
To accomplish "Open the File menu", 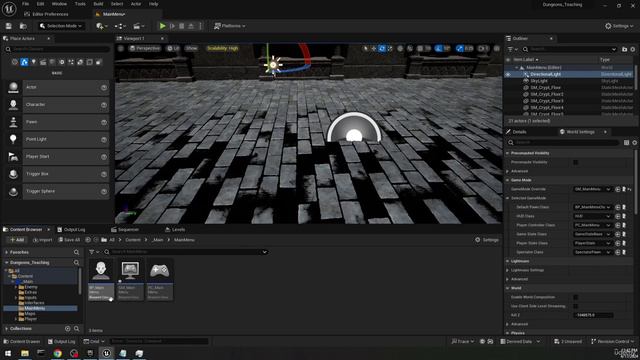I will pos(25,4).
